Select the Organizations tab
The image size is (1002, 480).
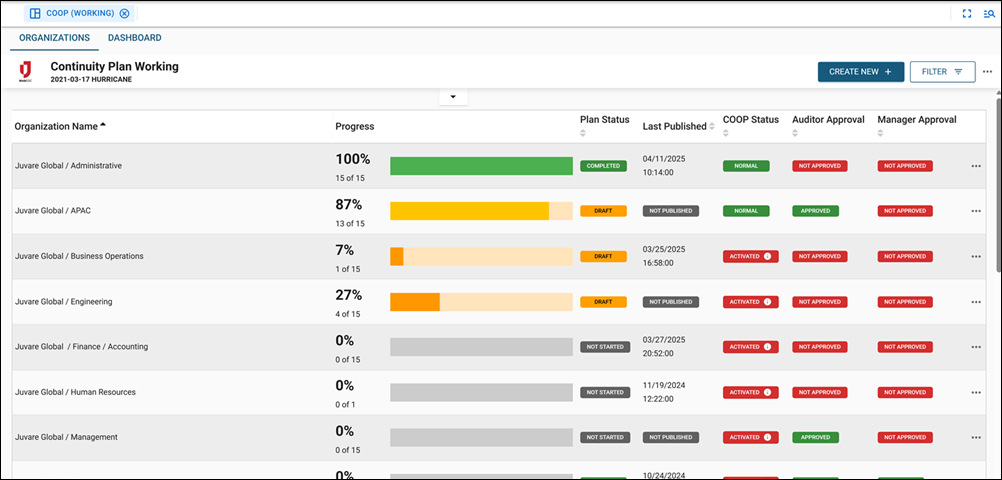tap(55, 38)
